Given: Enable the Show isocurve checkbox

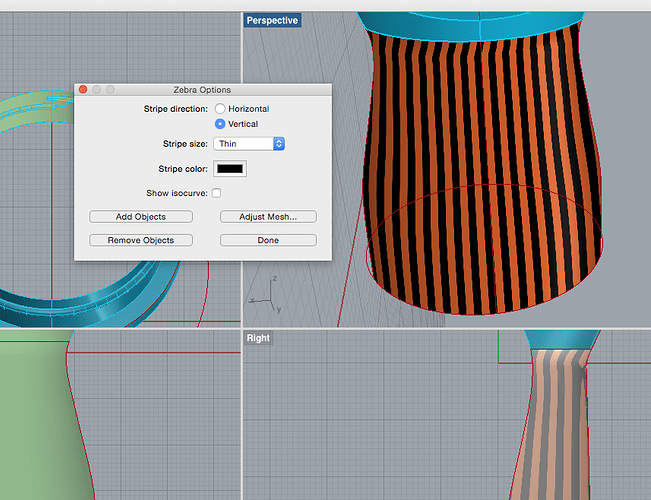Looking at the screenshot, I should (216, 193).
